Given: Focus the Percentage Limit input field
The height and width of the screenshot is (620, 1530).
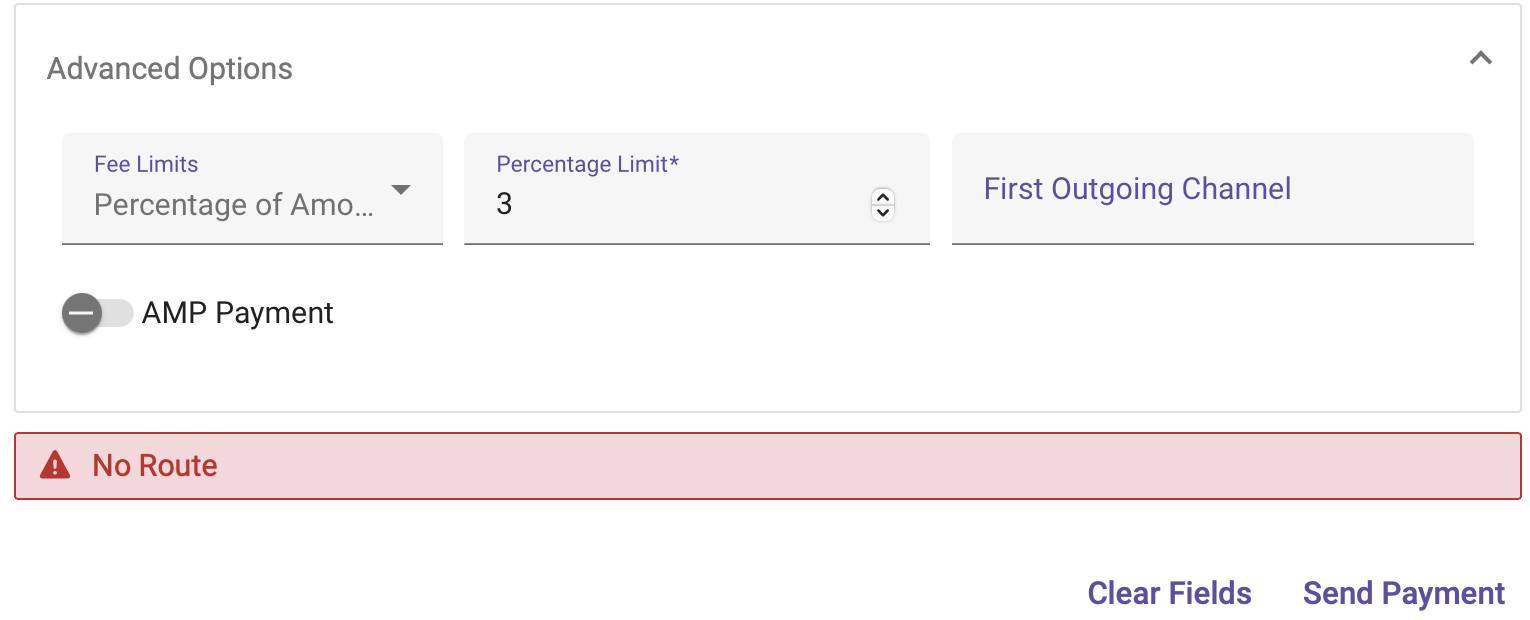Looking at the screenshot, I should coord(680,204).
